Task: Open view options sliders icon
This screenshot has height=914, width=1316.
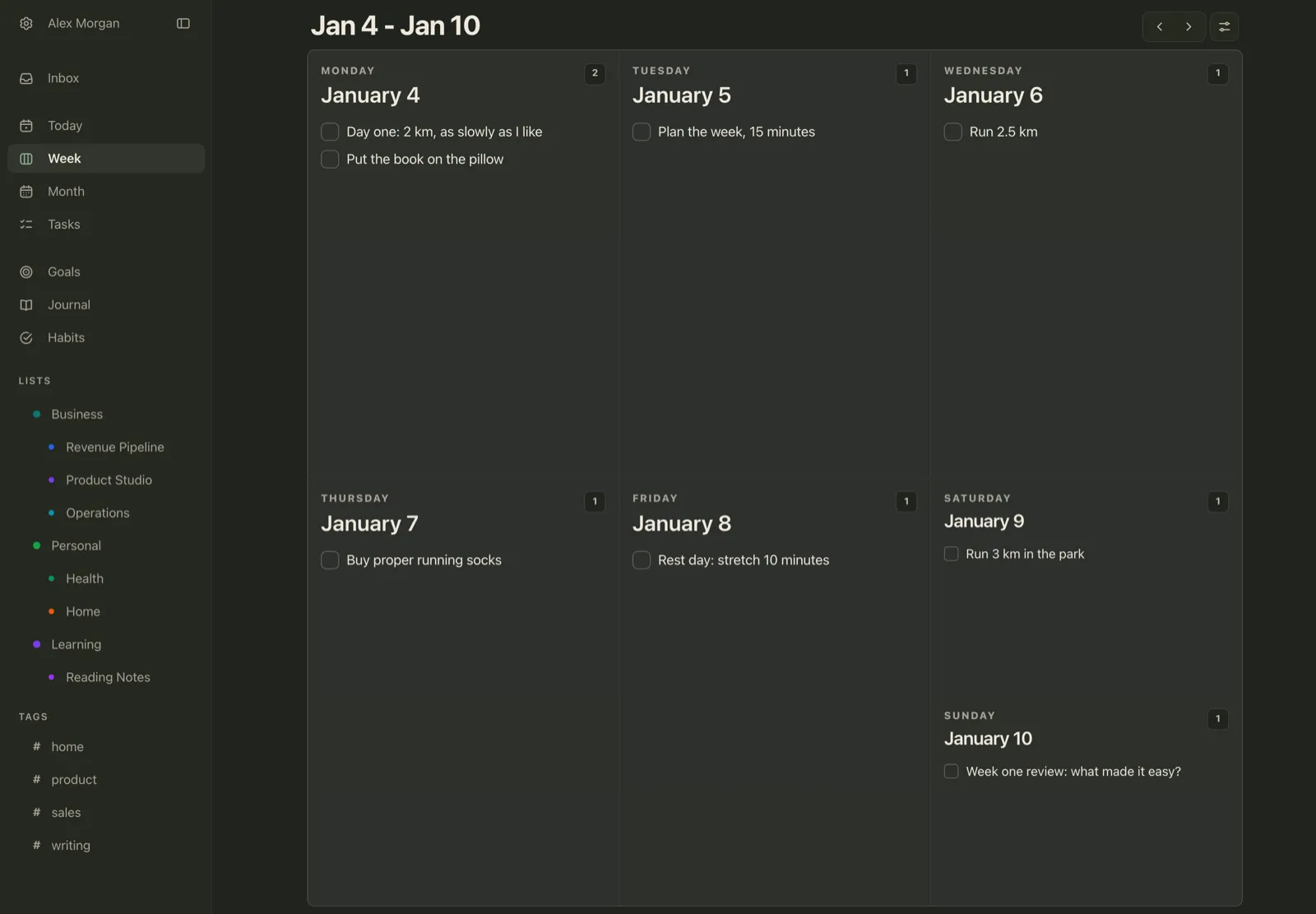Action: click(x=1224, y=26)
